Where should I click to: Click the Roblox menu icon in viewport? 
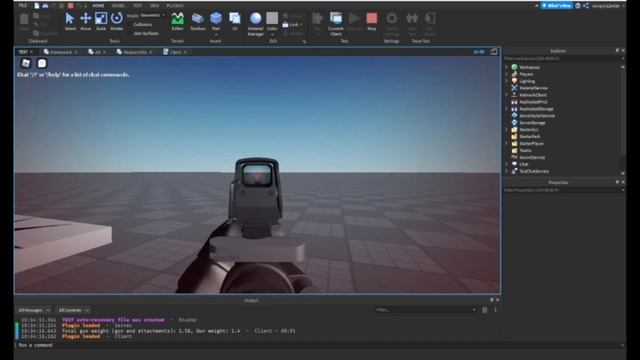click(26, 63)
